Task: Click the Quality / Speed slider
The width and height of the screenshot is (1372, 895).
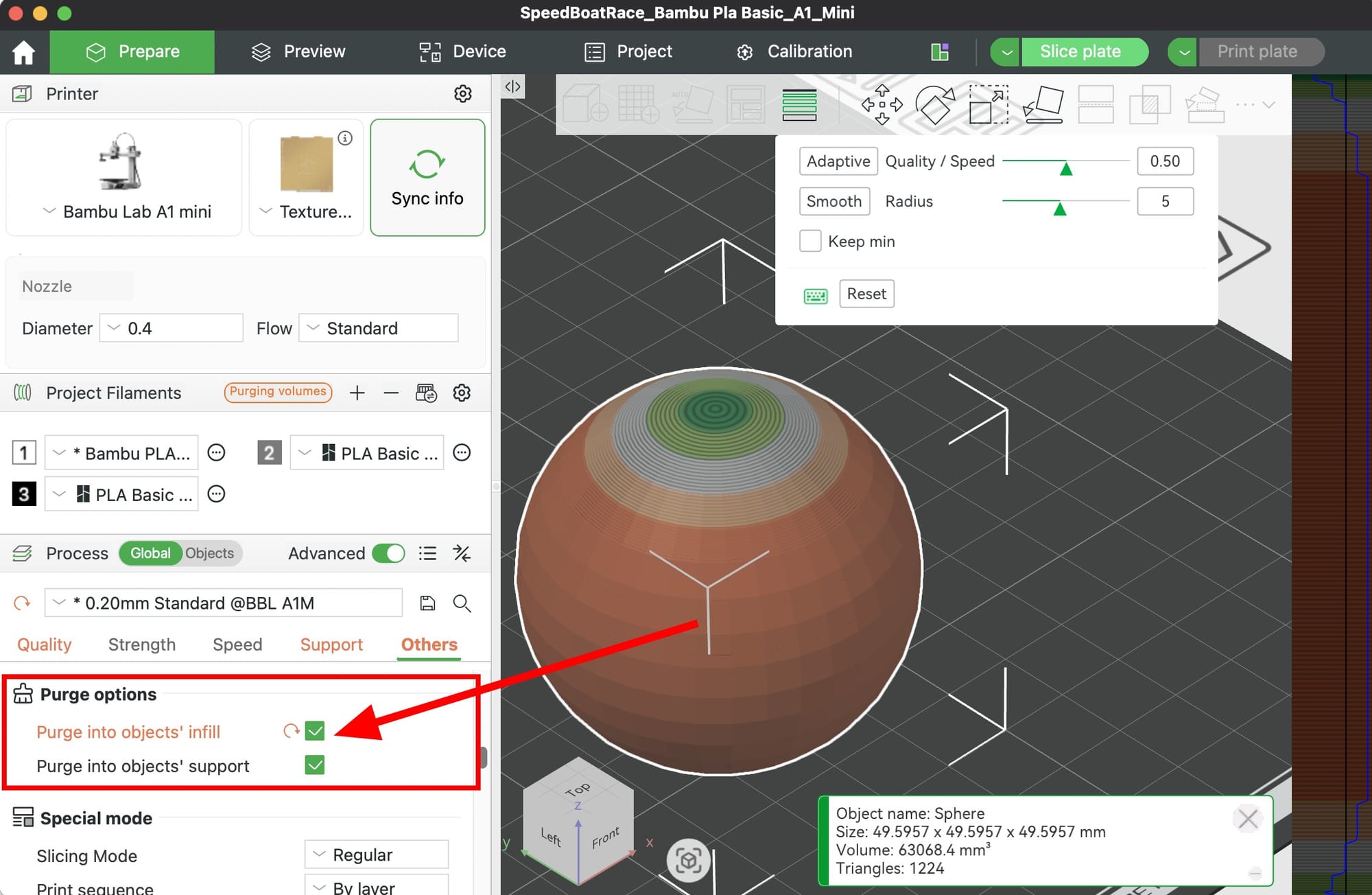Action: (x=1065, y=161)
